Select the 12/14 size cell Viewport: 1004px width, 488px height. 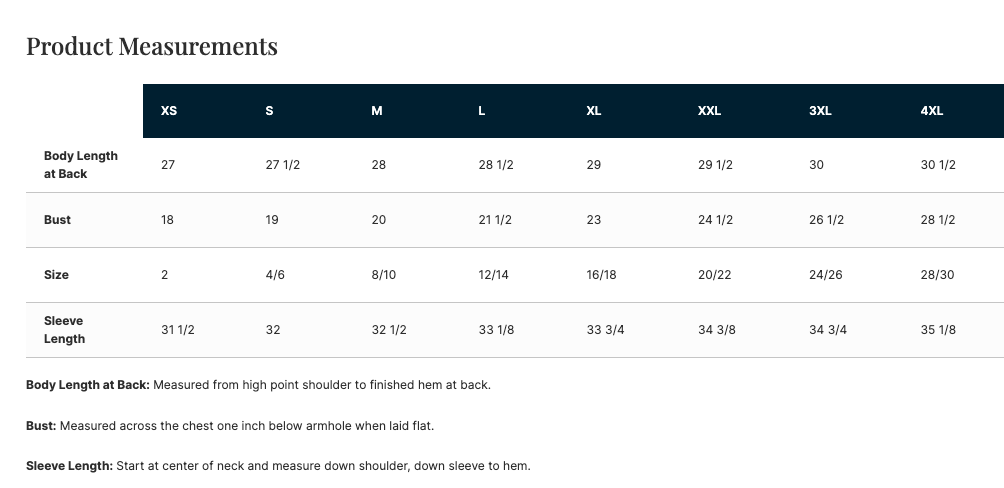pos(494,275)
